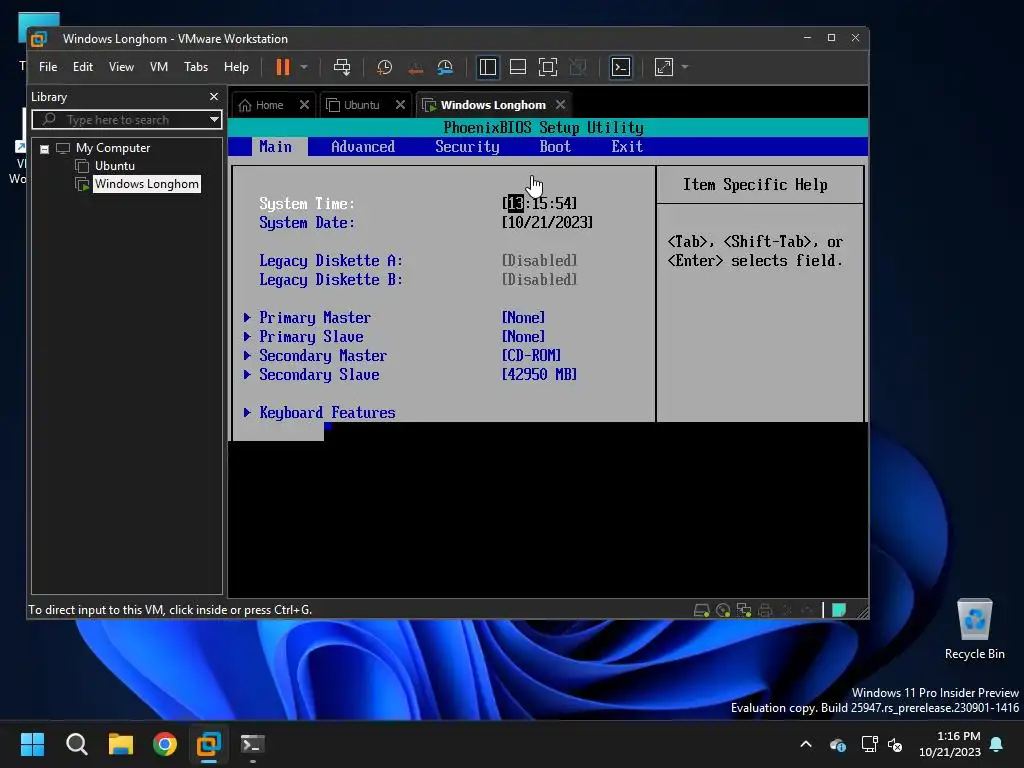
Task: Open taskbar Search
Action: [x=76, y=744]
